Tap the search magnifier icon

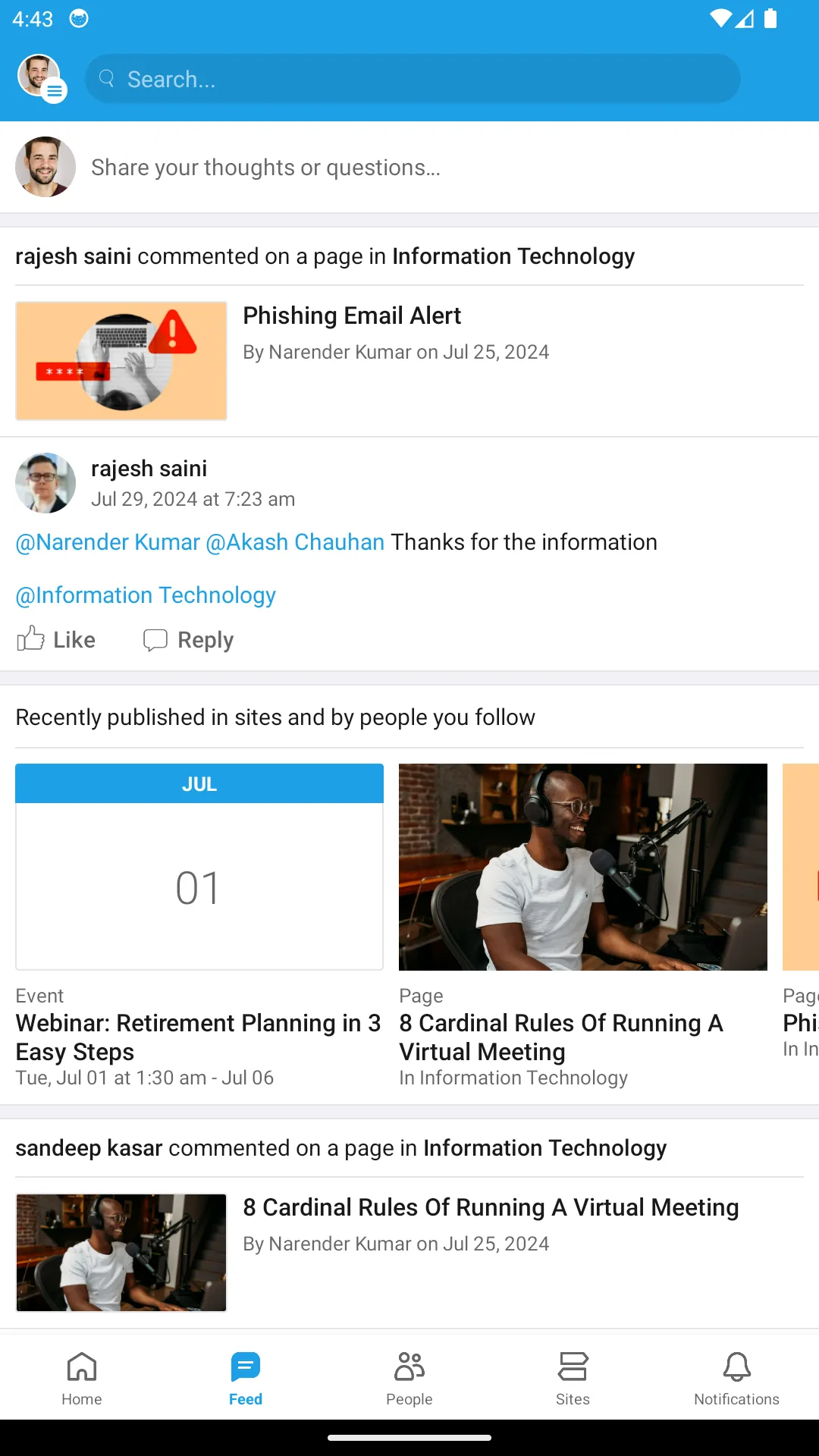coord(107,78)
